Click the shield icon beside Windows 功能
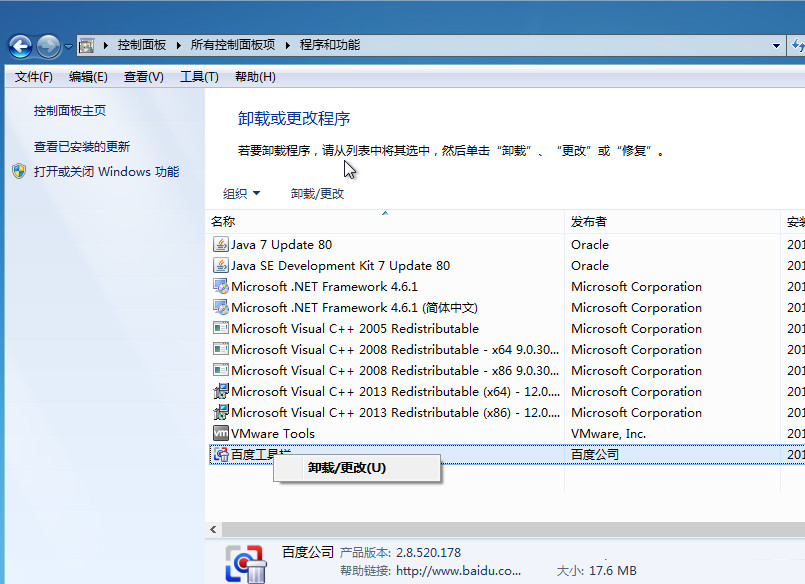This screenshot has width=805, height=584. pos(19,171)
